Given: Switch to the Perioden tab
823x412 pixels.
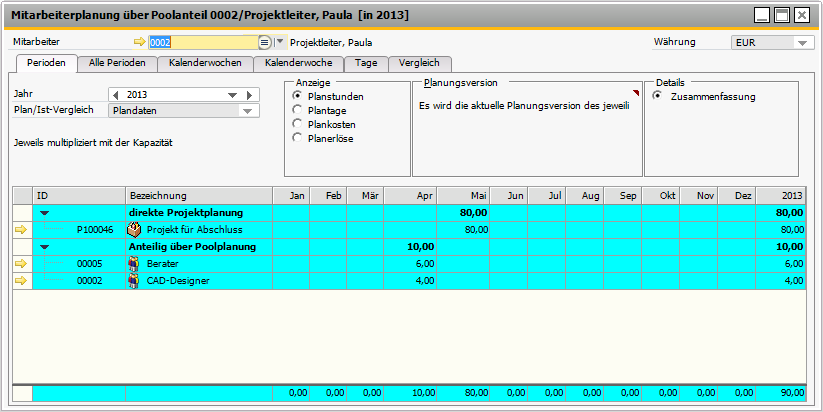Looking at the screenshot, I should (46, 63).
